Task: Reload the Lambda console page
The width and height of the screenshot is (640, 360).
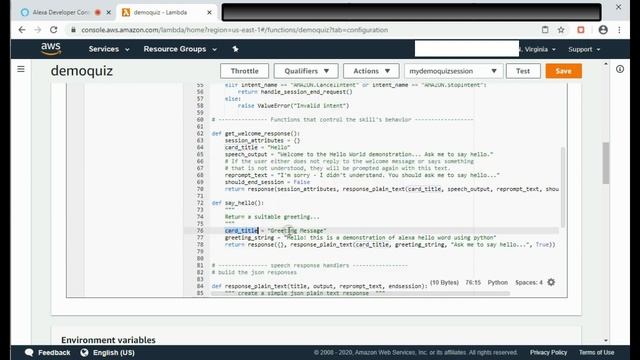Action: pyautogui.click(x=53, y=30)
